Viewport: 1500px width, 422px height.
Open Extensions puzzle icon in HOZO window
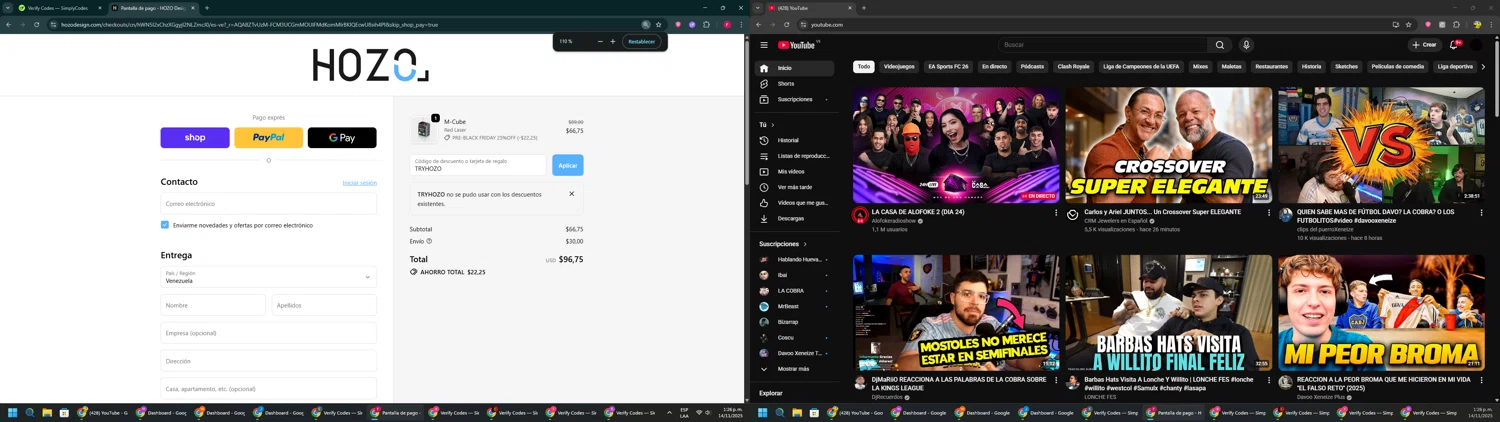click(x=706, y=25)
